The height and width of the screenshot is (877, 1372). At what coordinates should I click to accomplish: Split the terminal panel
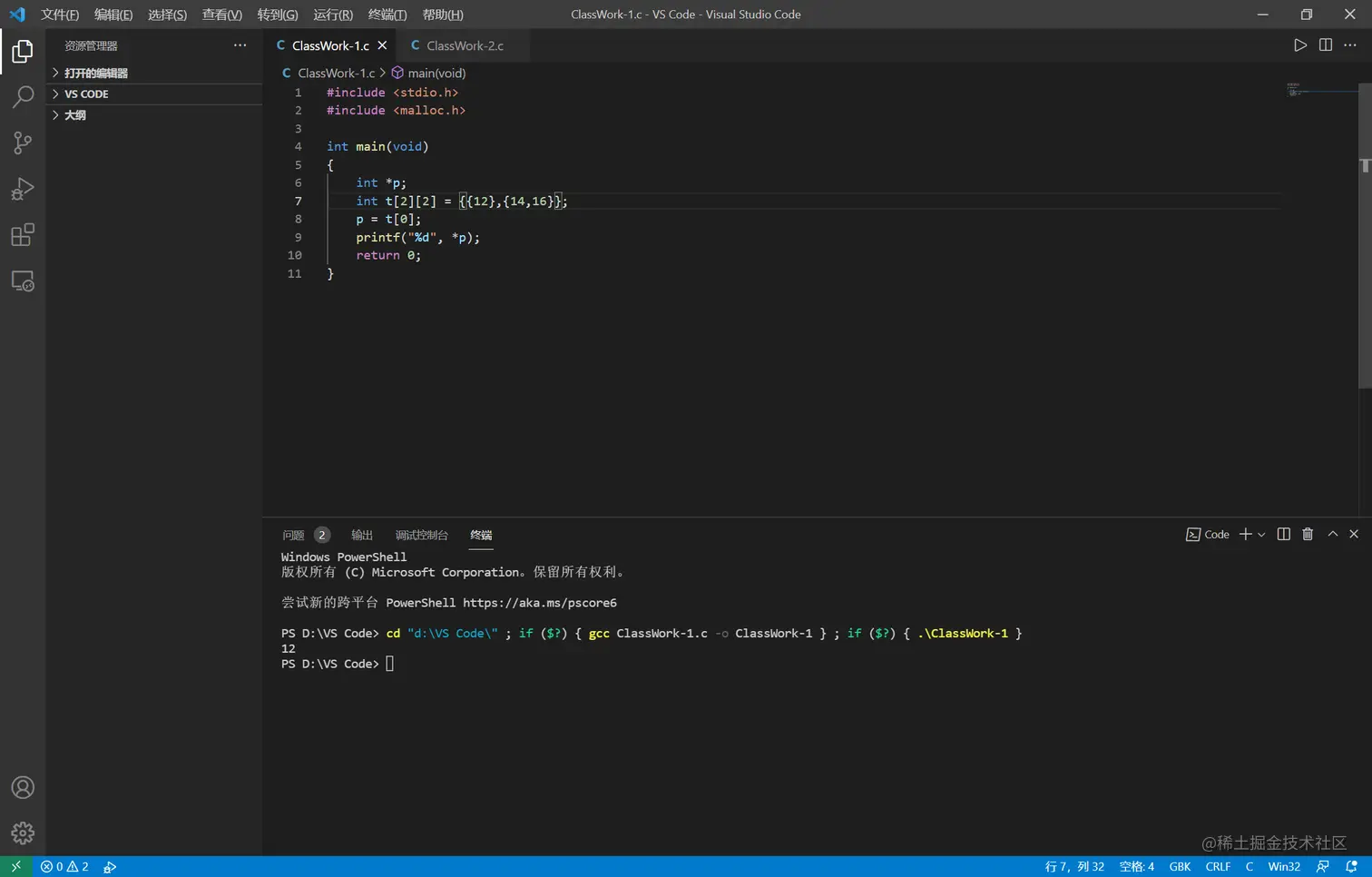pos(1283,535)
